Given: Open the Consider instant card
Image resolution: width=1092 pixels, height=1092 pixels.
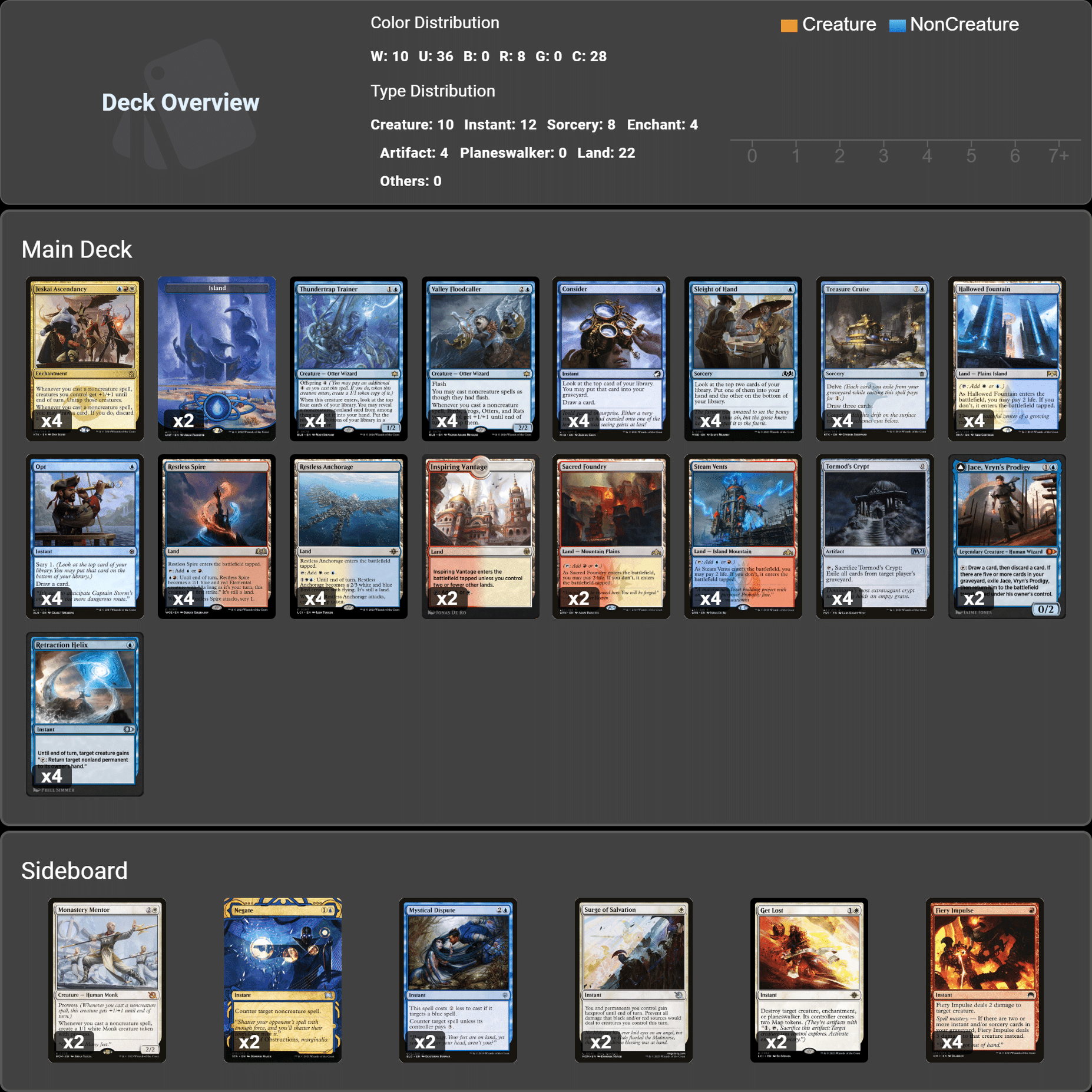Looking at the screenshot, I should click(611, 359).
